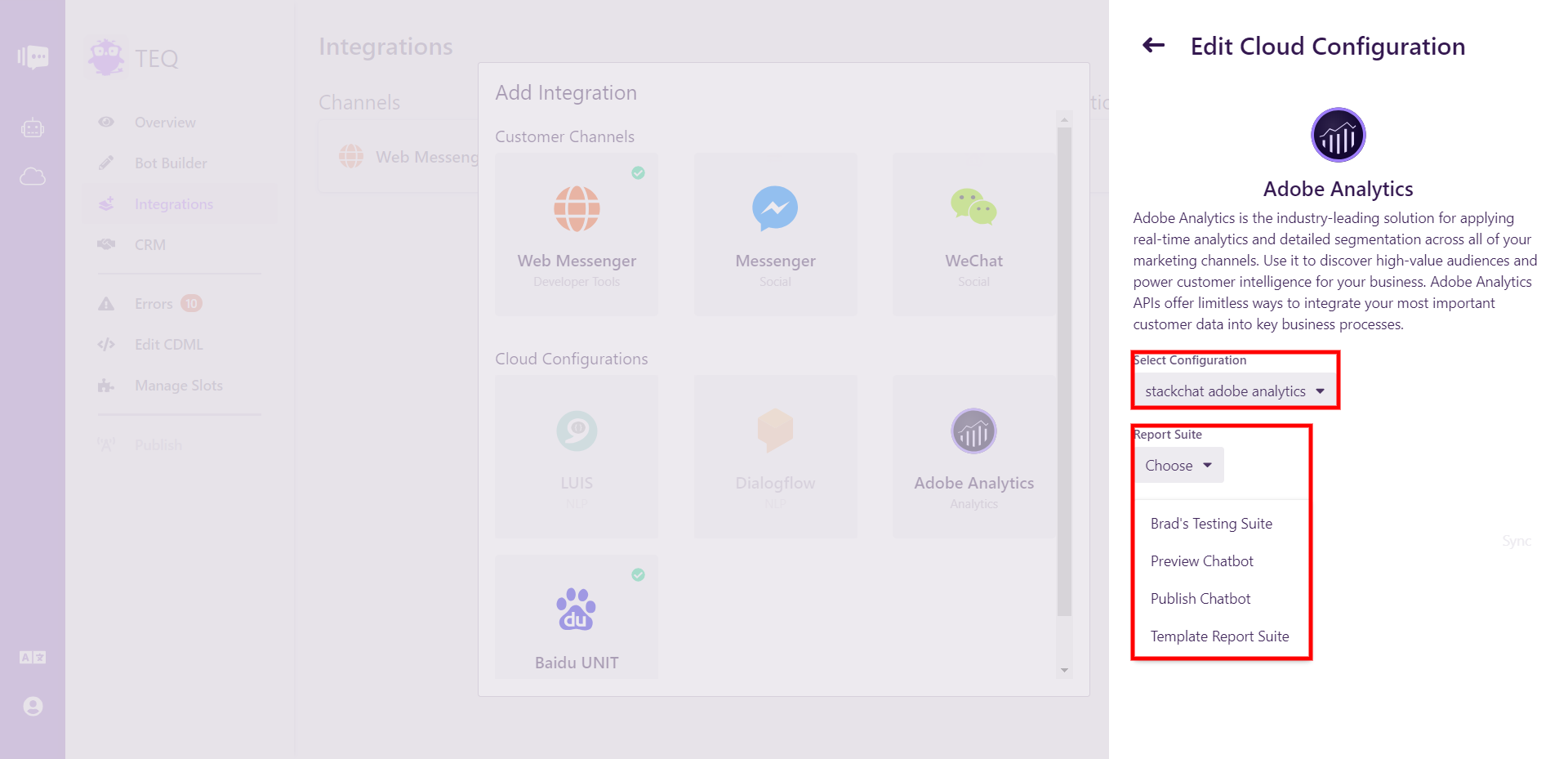Click the faded Sync button
Image resolution: width=1568 pixels, height=759 pixels.
click(x=1517, y=541)
